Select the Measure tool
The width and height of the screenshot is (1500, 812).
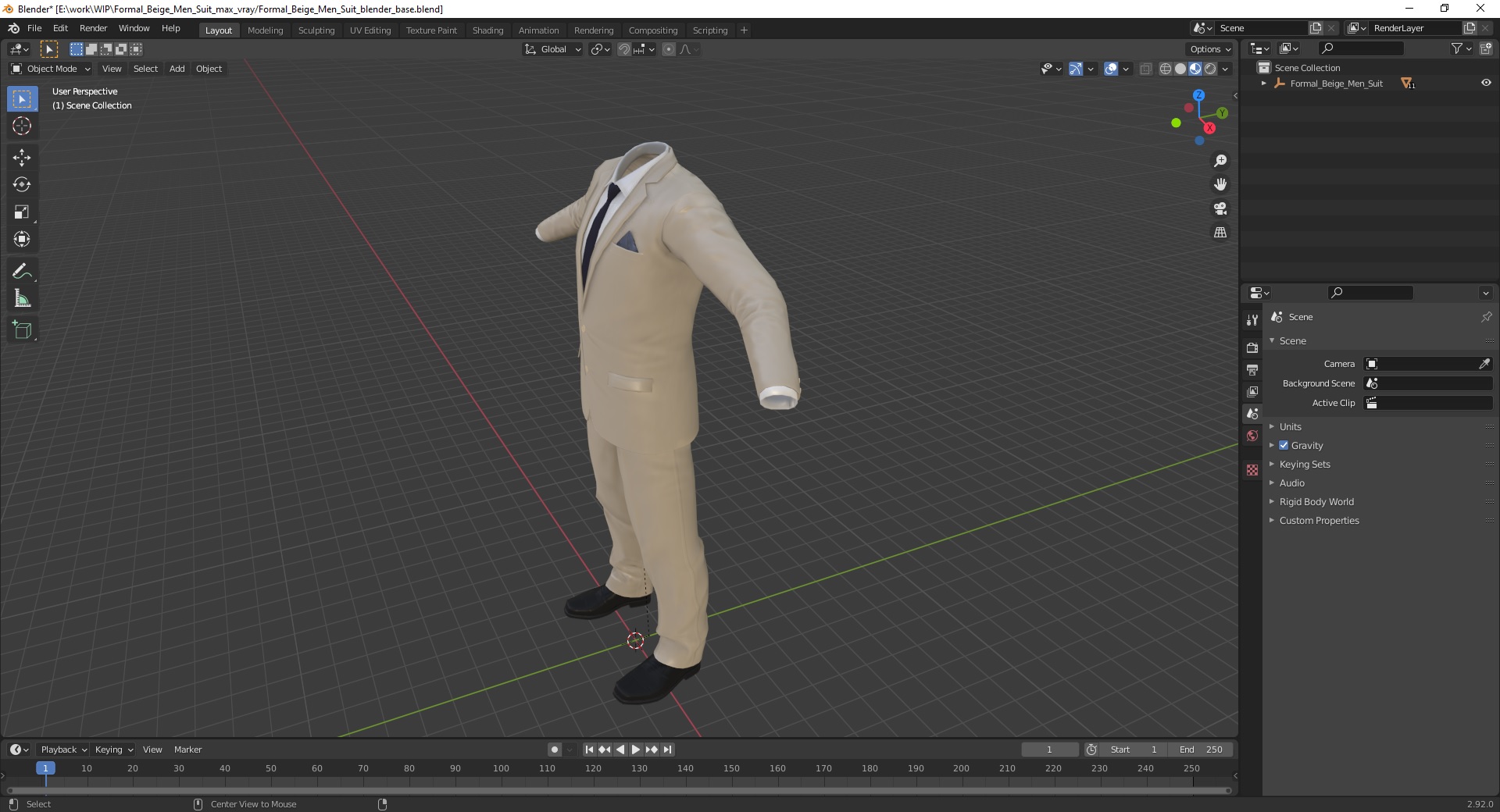[22, 299]
